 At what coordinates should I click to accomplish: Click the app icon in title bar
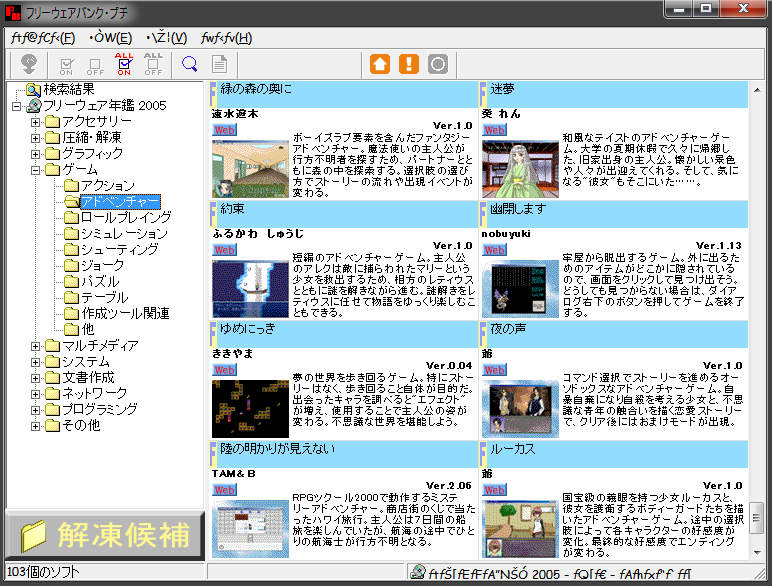[x=12, y=12]
